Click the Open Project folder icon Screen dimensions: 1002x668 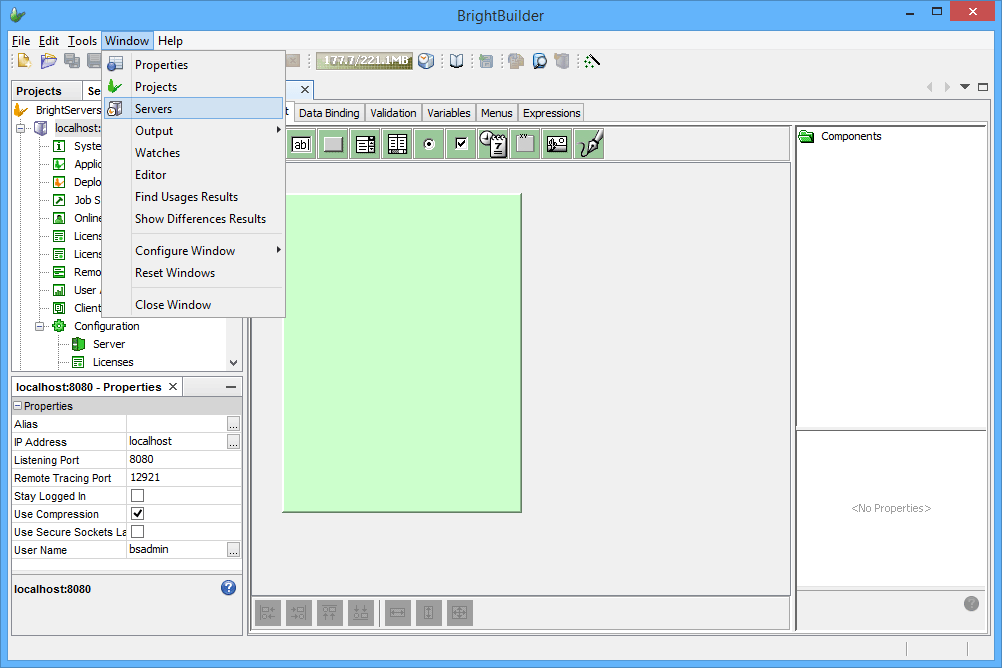(48, 61)
